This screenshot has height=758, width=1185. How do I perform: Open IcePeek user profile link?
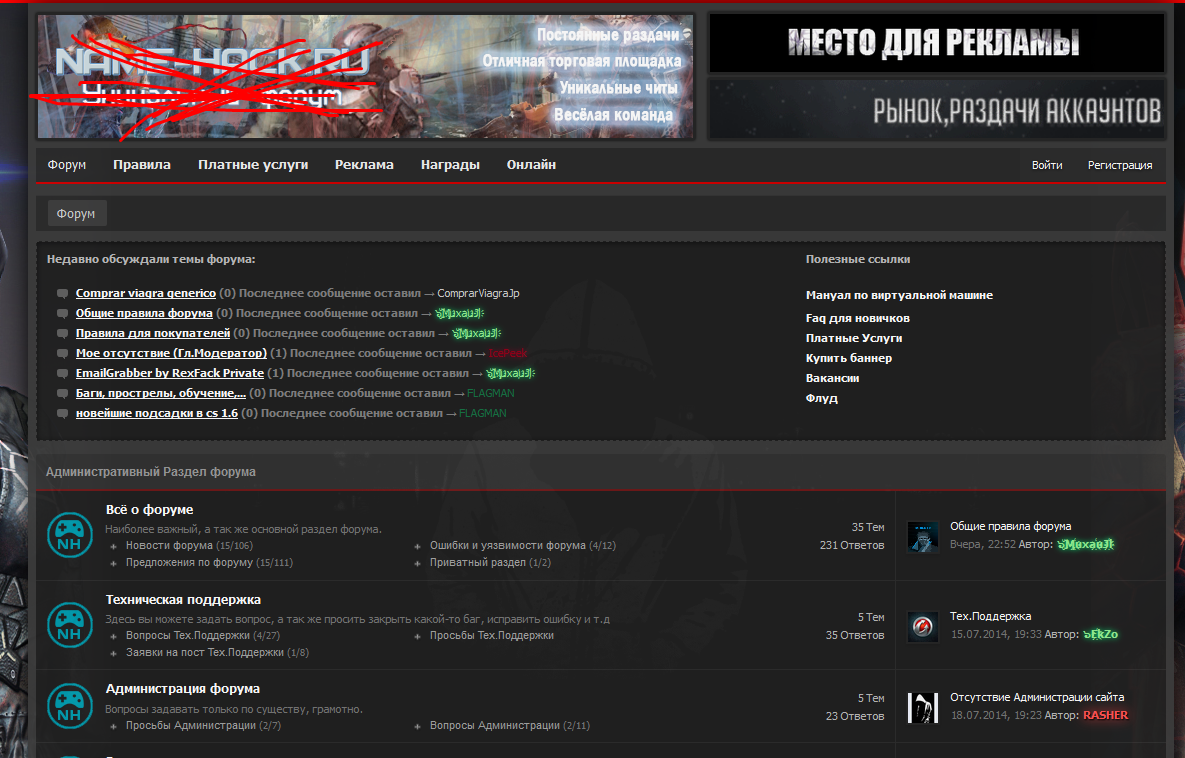pos(508,353)
